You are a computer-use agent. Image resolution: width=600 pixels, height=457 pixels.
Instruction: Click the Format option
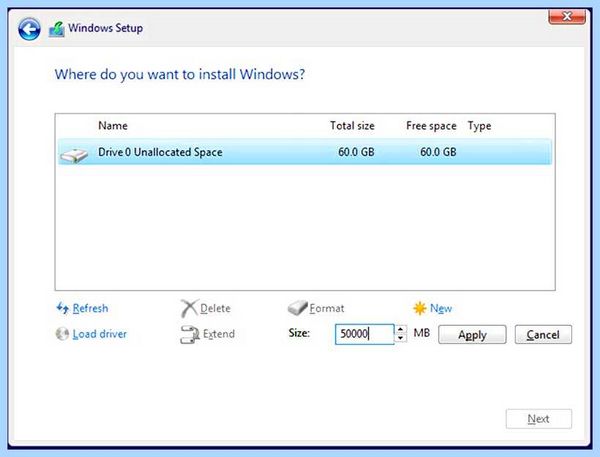click(327, 308)
